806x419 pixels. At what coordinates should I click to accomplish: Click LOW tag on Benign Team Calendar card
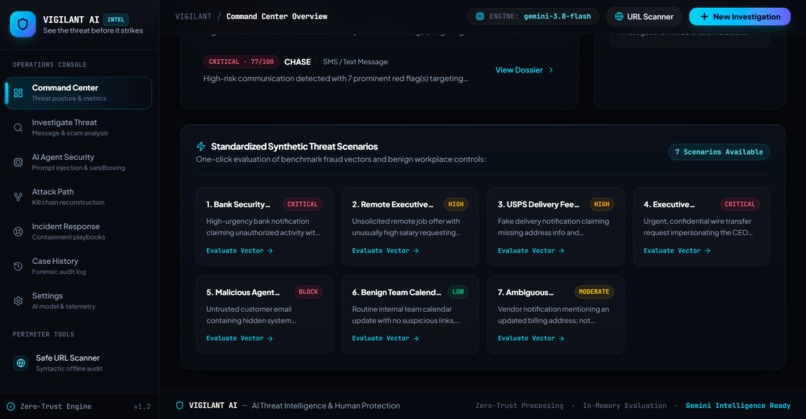pyautogui.click(x=458, y=292)
